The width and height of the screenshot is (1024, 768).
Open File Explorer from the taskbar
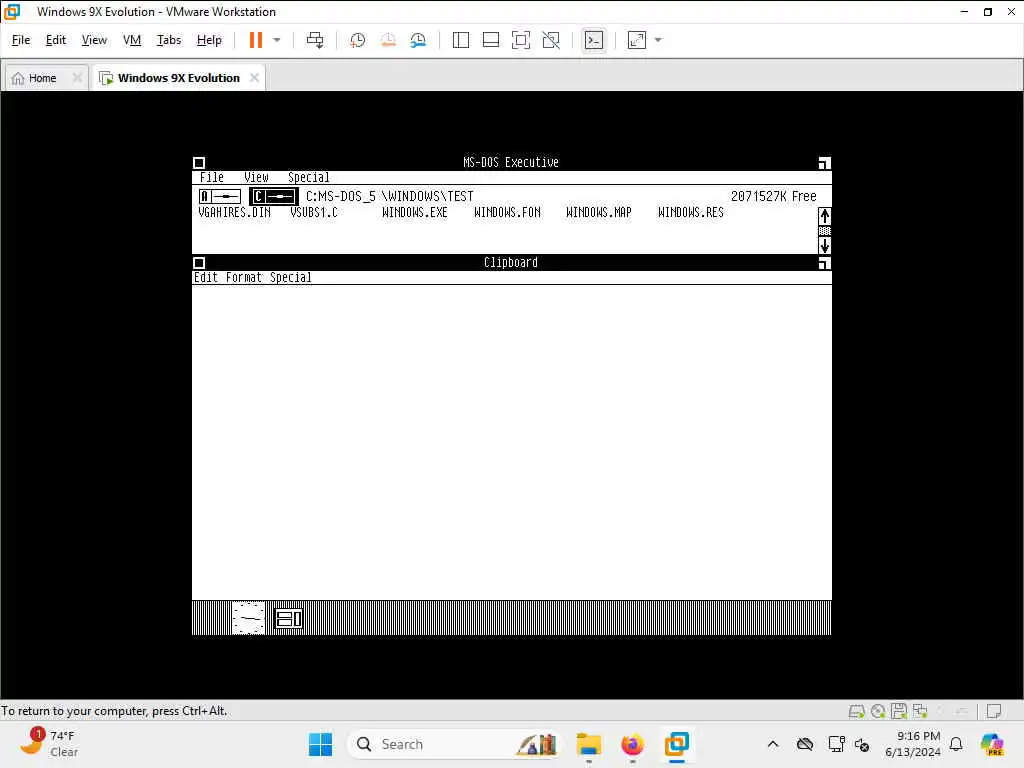[x=588, y=744]
